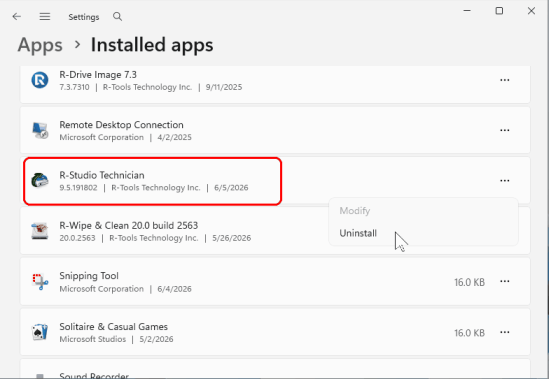Viewport: 549px width, 379px height.
Task: Click the 5/26/2026 install date
Action: coord(231,238)
